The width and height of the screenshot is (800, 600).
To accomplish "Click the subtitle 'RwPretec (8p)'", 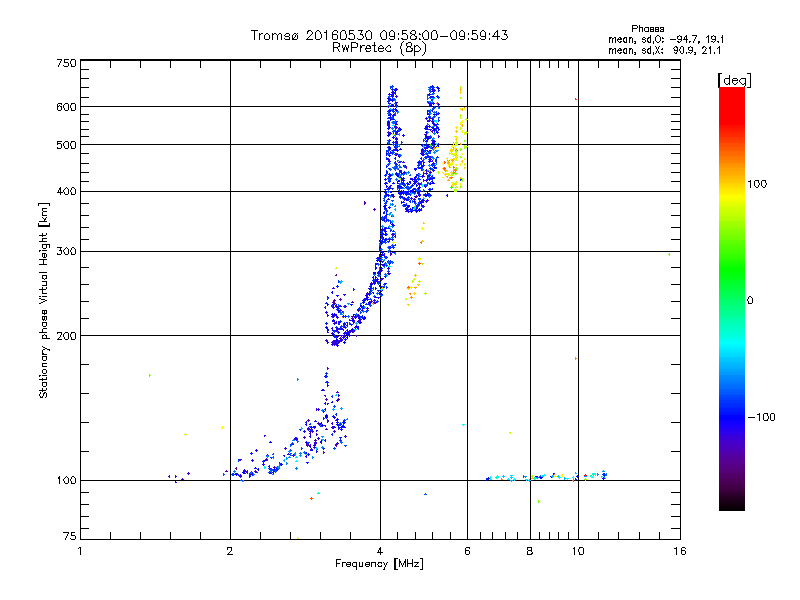I will (x=379, y=48).
